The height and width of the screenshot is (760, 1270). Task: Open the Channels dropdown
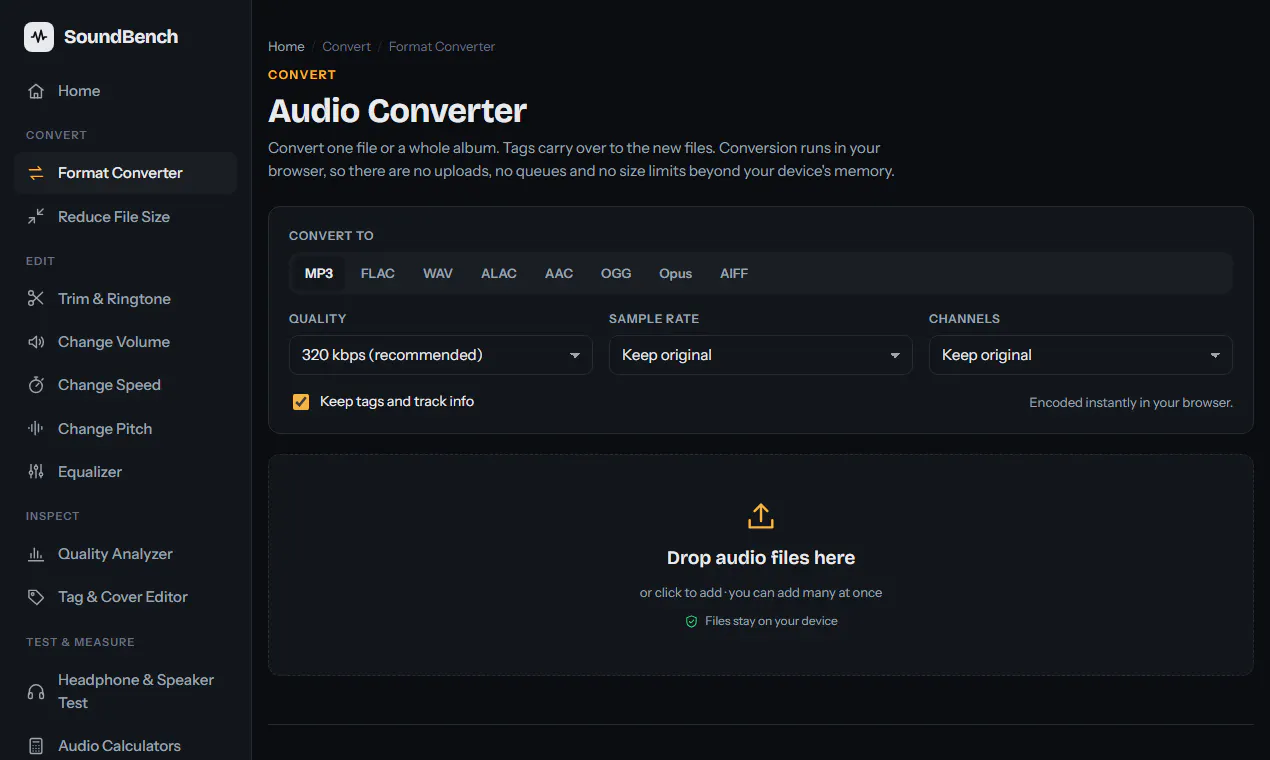1081,355
